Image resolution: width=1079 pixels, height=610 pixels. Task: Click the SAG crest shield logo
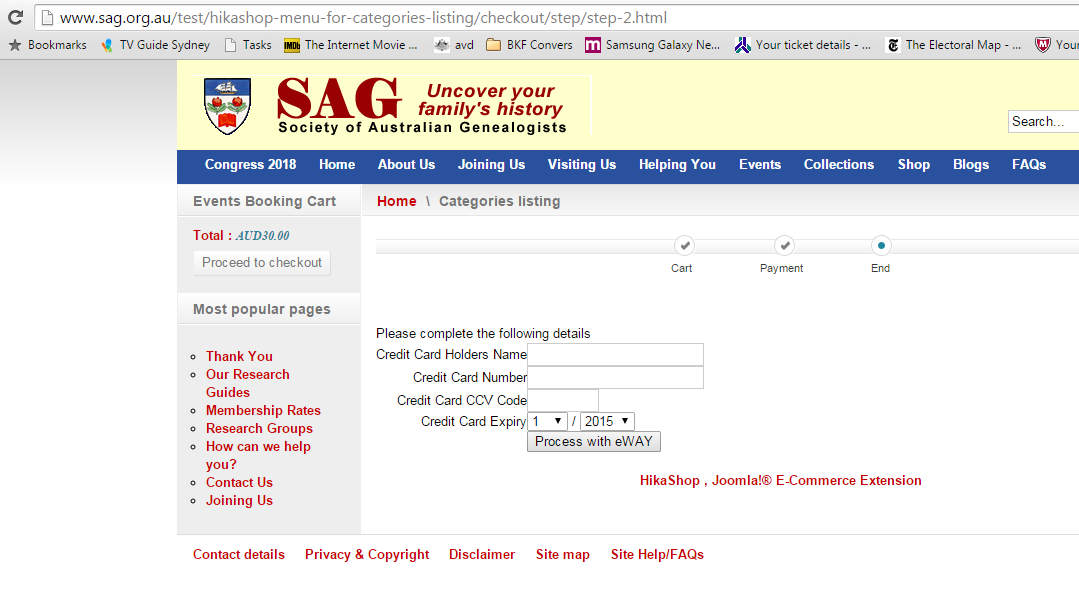228,106
